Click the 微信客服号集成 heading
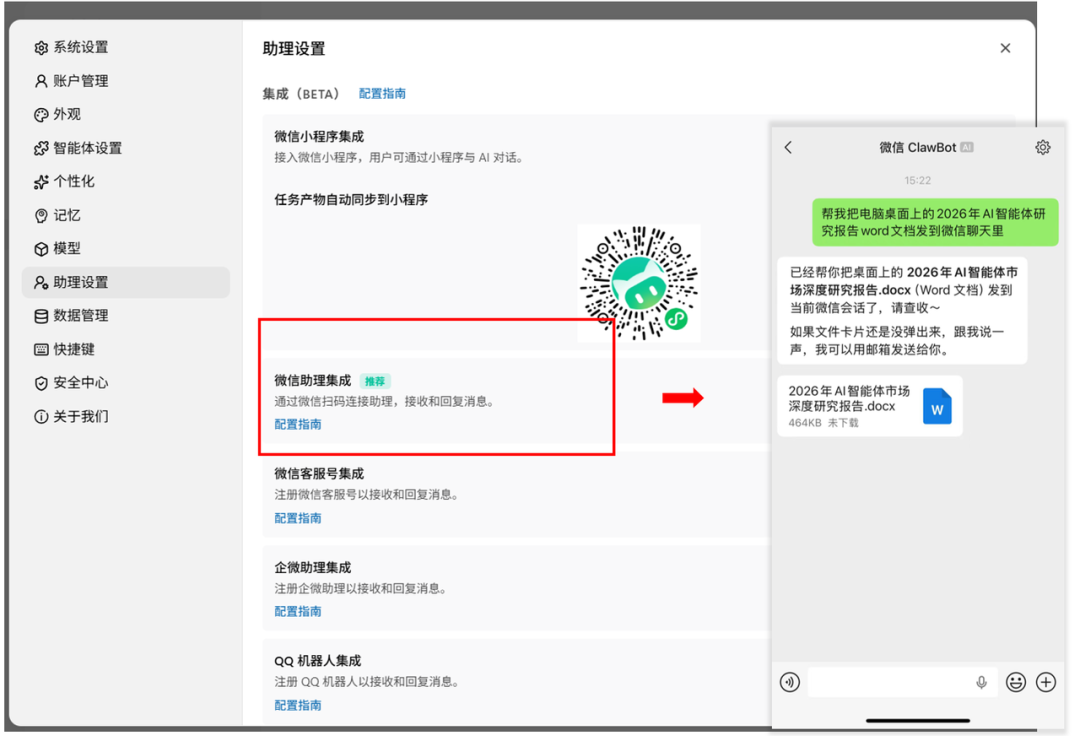 tap(319, 474)
